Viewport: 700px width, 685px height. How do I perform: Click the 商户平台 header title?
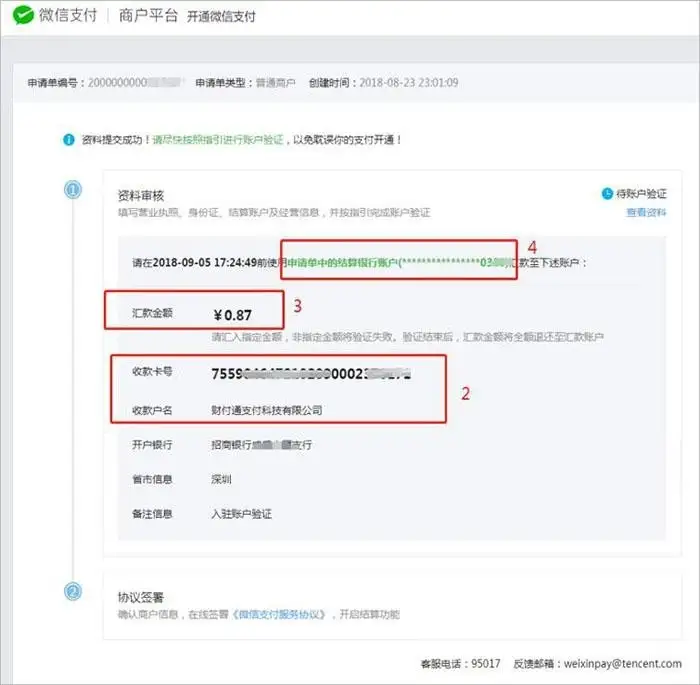(148, 15)
